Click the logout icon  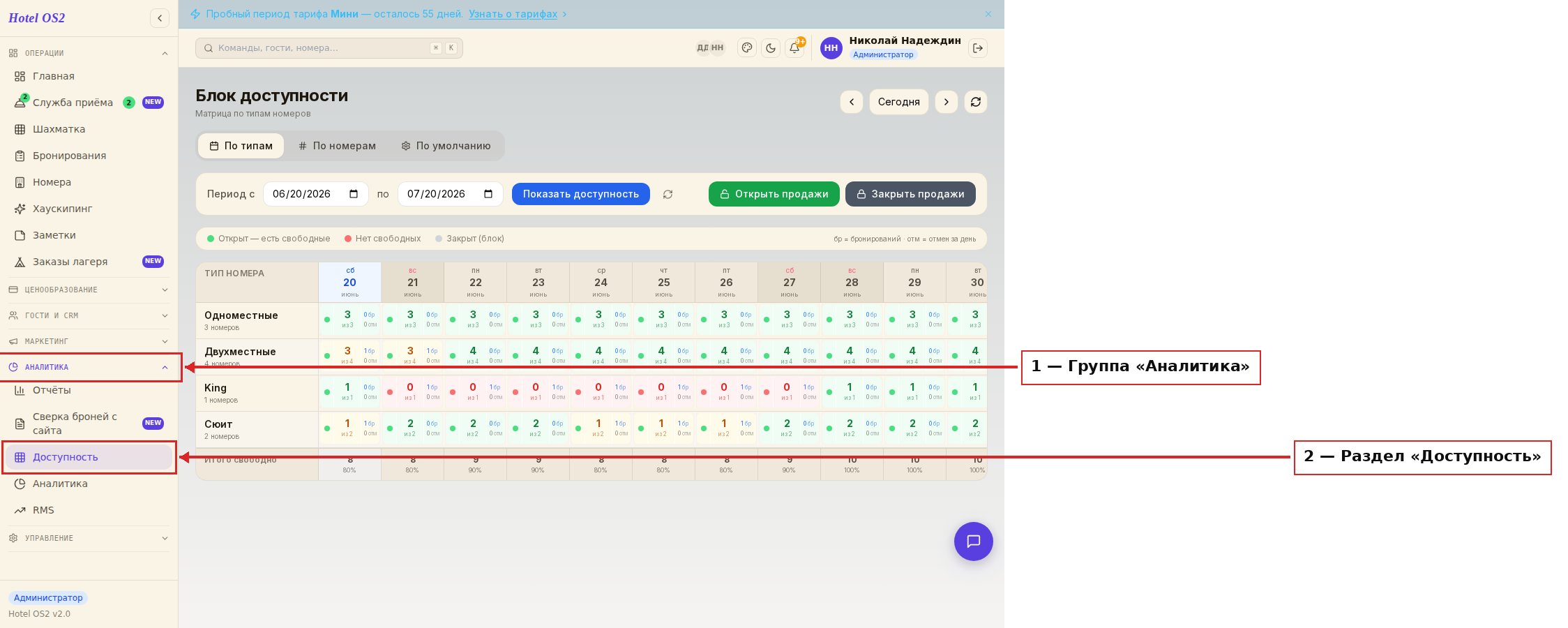click(978, 48)
